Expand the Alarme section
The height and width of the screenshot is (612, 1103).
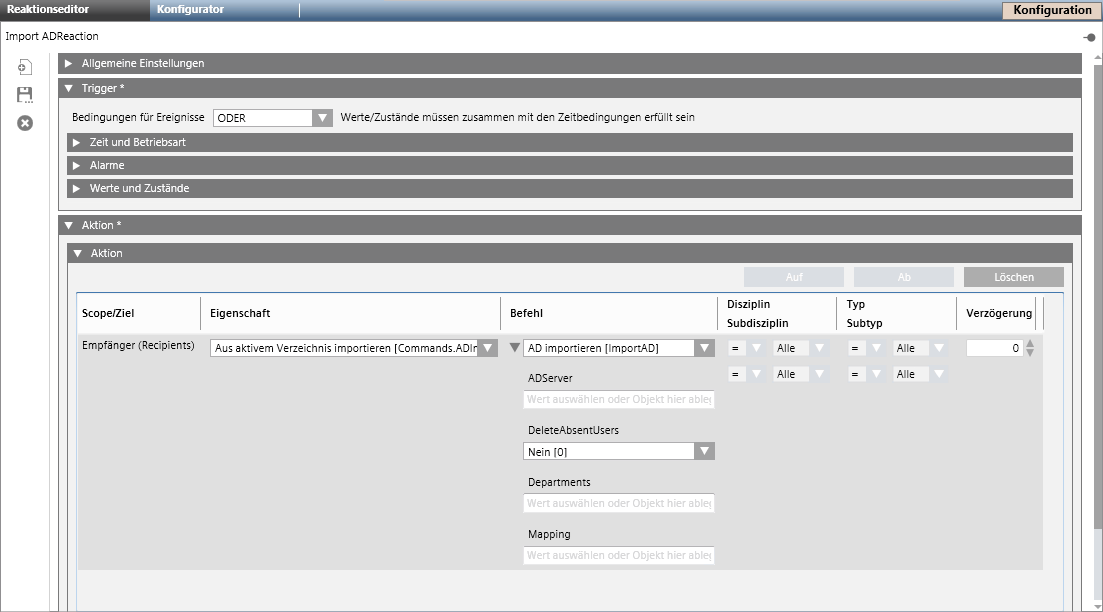[x=76, y=165]
